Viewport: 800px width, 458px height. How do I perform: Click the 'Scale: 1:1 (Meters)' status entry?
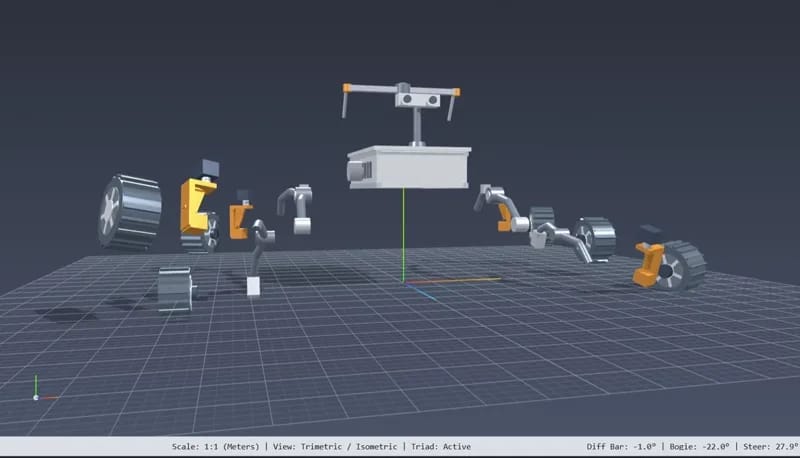[215, 447]
